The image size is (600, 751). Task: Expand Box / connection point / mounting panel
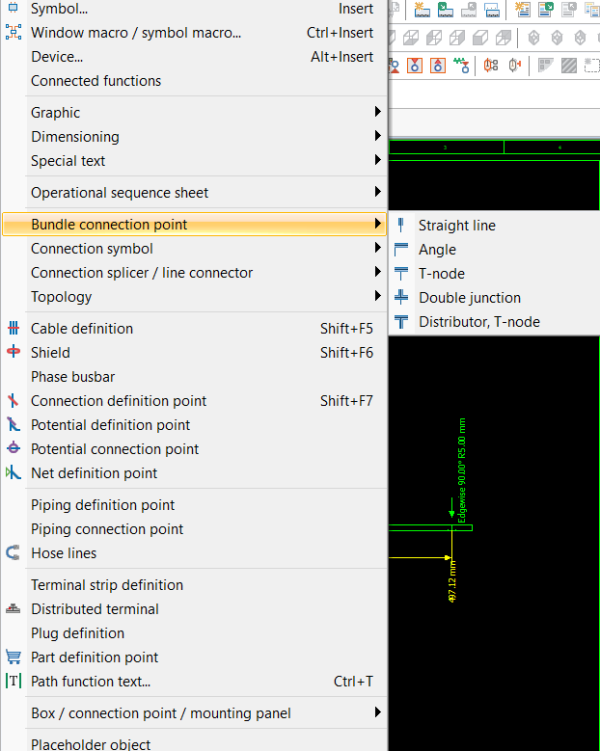(194, 713)
